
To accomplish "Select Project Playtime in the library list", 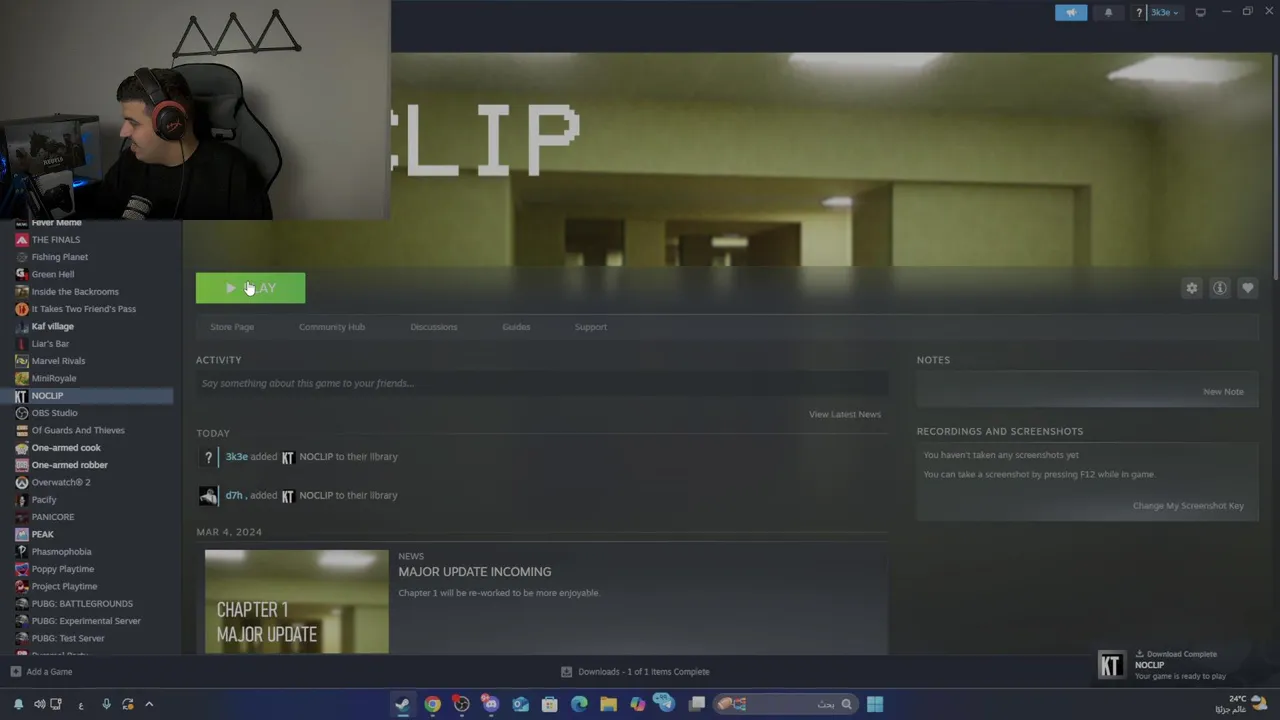I will pos(65,586).
